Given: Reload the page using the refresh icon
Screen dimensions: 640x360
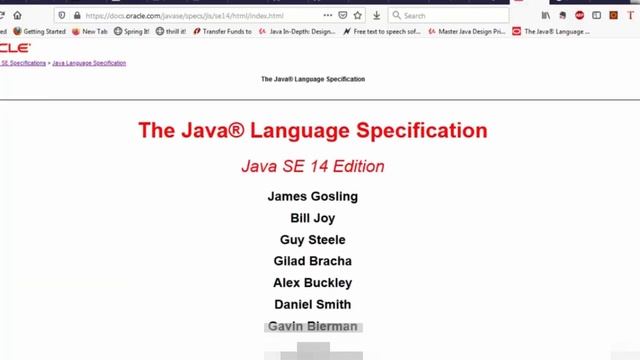Looking at the screenshot, I should (x=2, y=16).
